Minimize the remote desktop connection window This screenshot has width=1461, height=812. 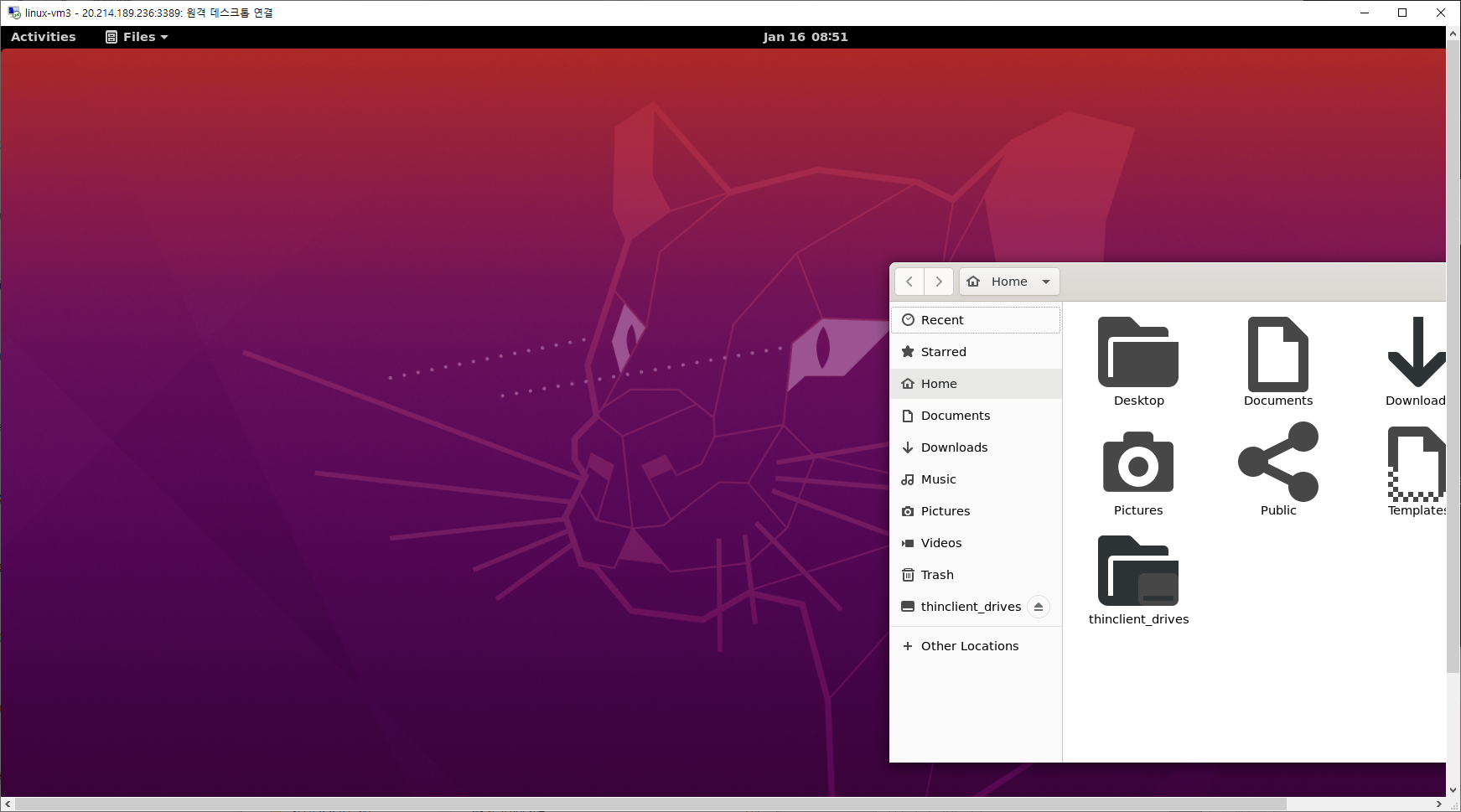tap(1365, 13)
